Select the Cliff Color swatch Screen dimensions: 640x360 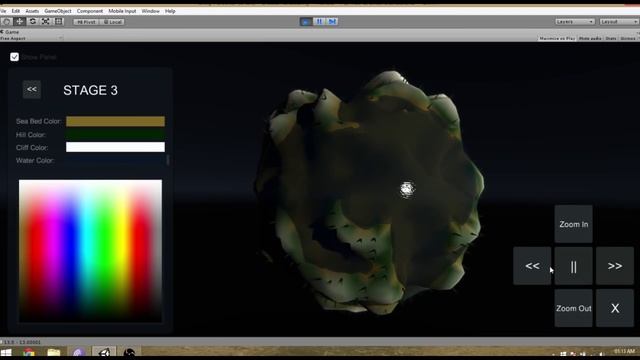116,147
